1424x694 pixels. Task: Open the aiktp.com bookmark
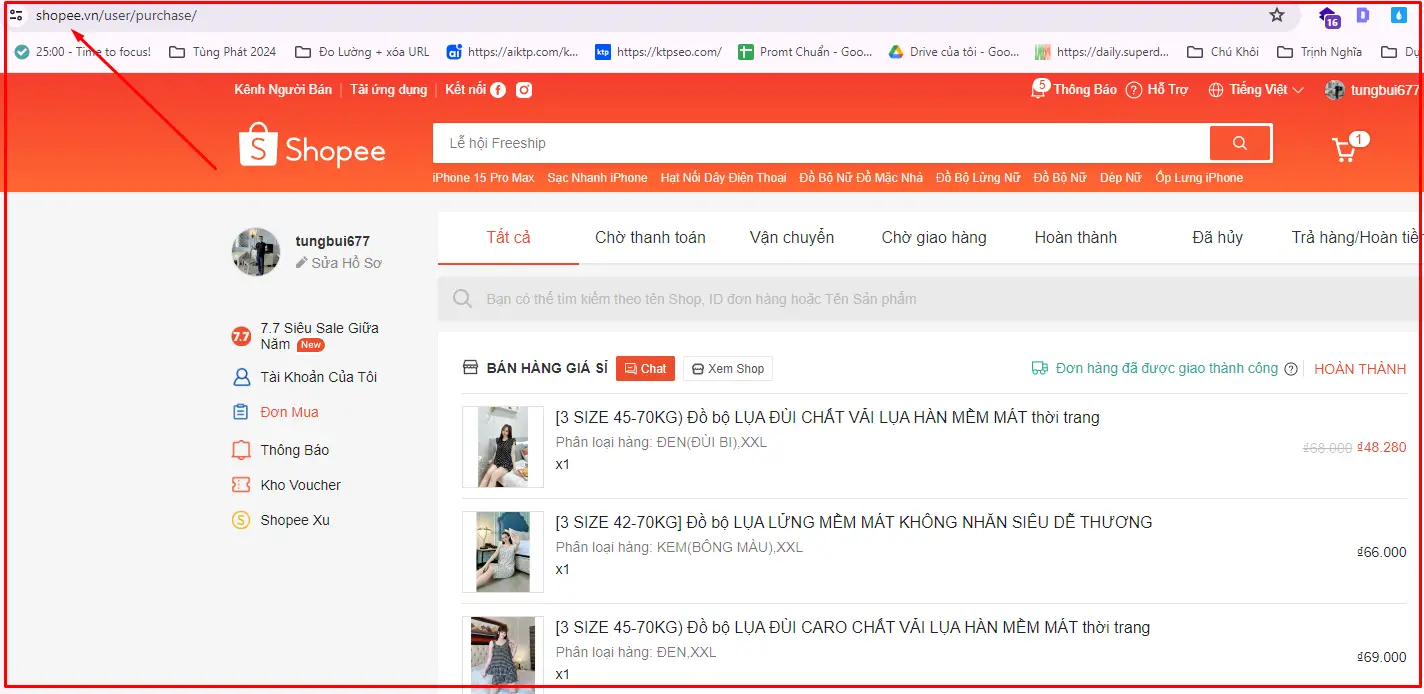(512, 52)
